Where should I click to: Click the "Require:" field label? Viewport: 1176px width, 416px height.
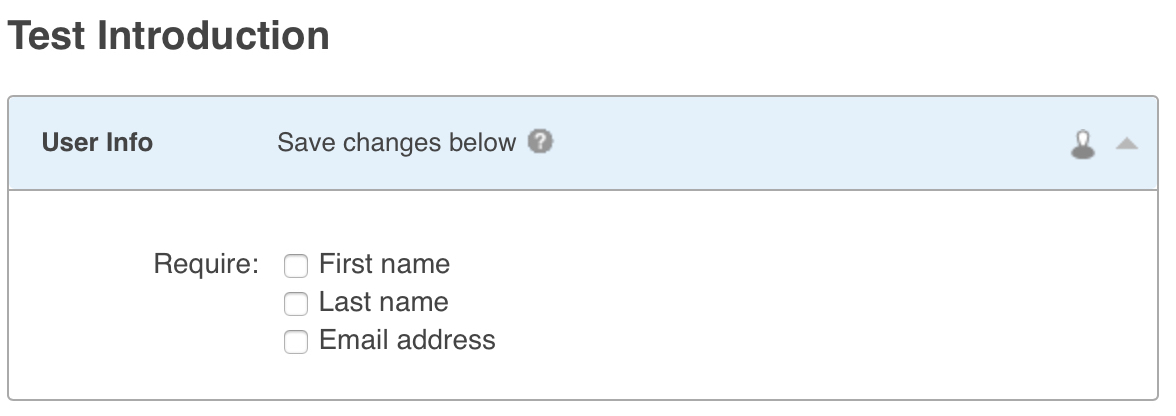(206, 265)
